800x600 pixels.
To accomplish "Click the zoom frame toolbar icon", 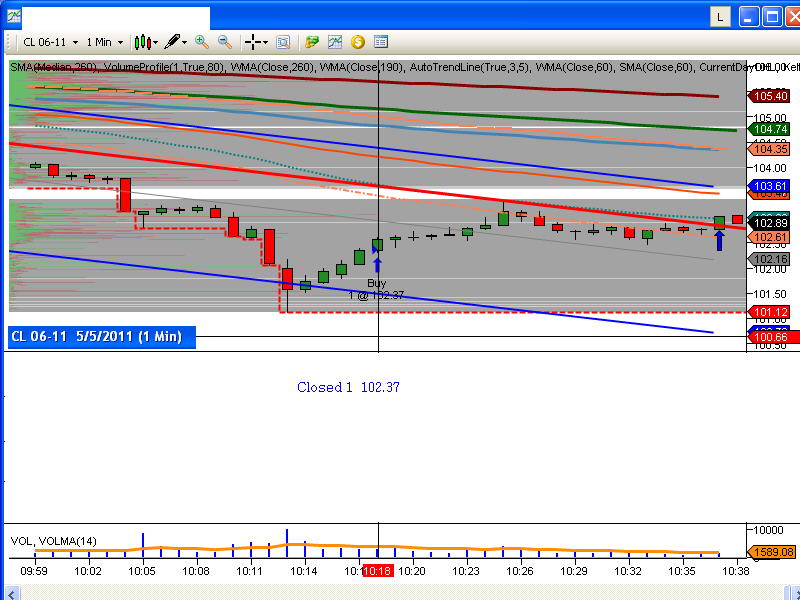I will (283, 42).
